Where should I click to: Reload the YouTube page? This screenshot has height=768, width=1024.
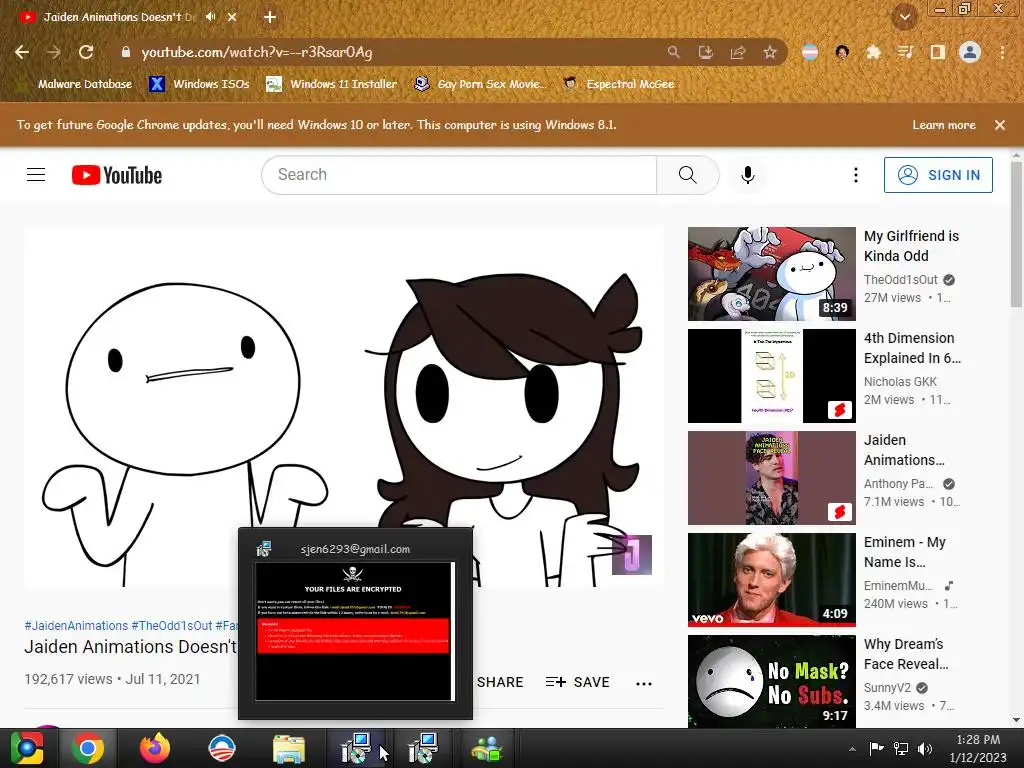(x=86, y=52)
